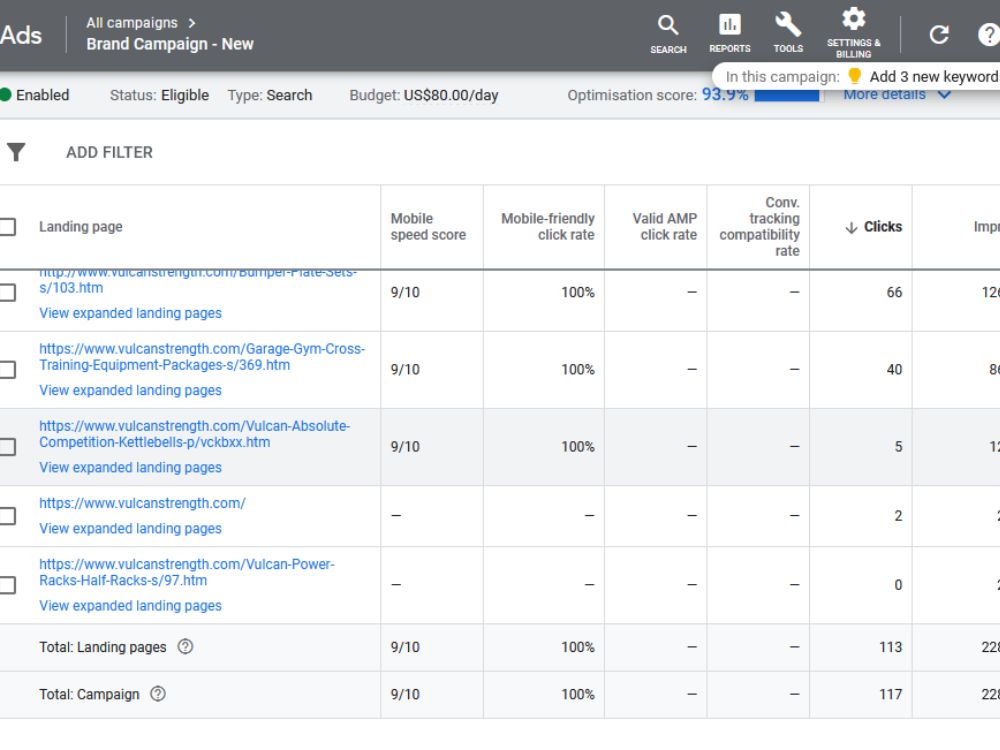The height and width of the screenshot is (750, 1000).
Task: Click the filter funnel icon
Action: [x=16, y=152]
